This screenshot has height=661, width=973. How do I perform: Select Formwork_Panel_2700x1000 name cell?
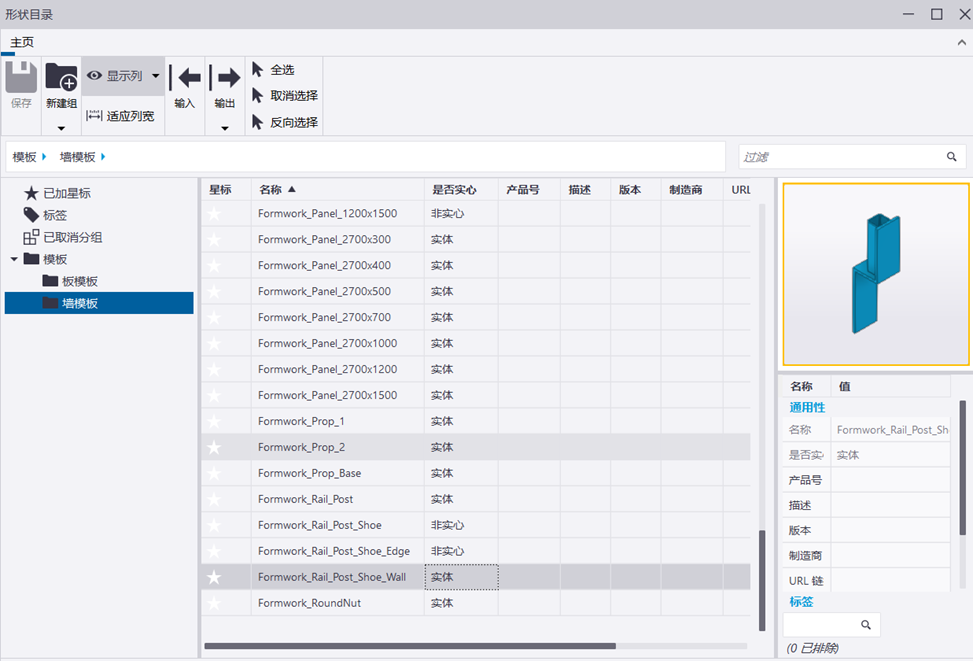(x=338, y=343)
